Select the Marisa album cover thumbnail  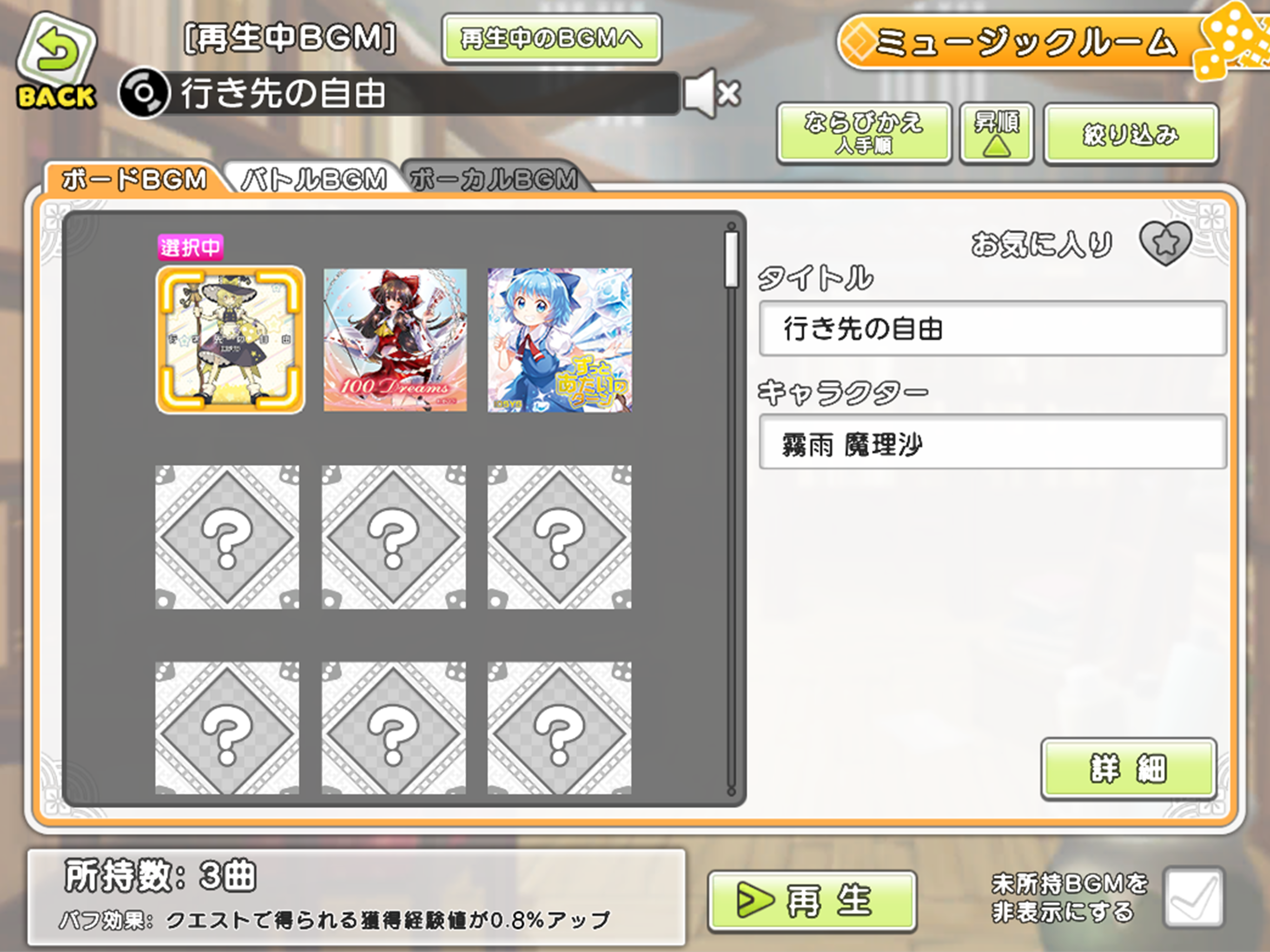(x=230, y=340)
